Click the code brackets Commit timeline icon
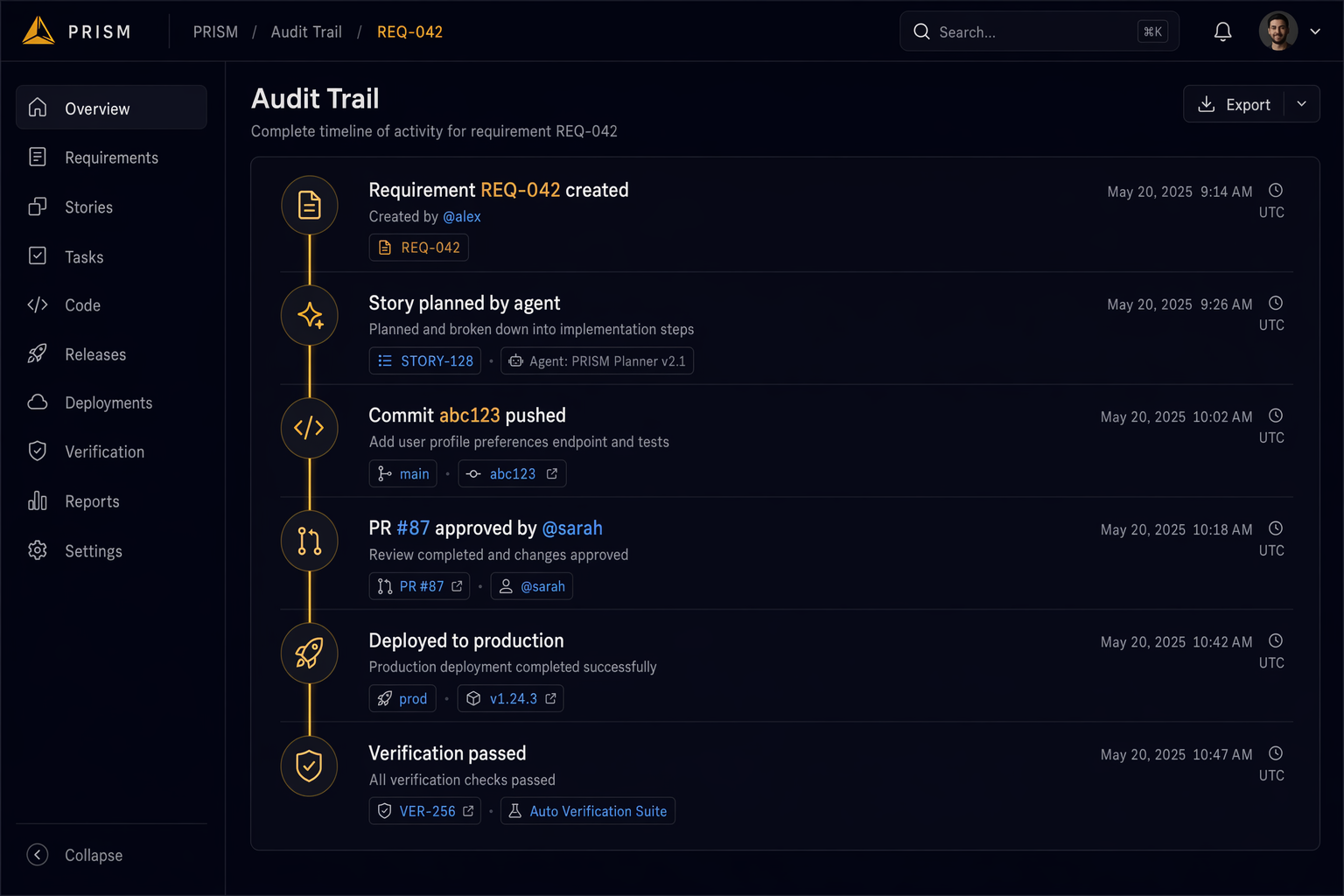The height and width of the screenshot is (896, 1344). (309, 428)
